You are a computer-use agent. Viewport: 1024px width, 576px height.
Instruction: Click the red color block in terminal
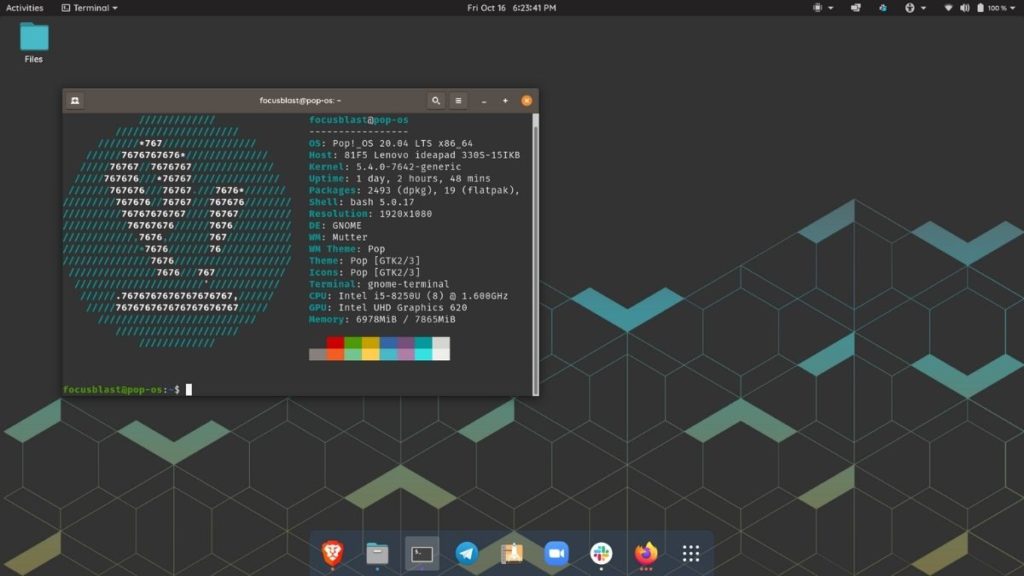(x=335, y=342)
